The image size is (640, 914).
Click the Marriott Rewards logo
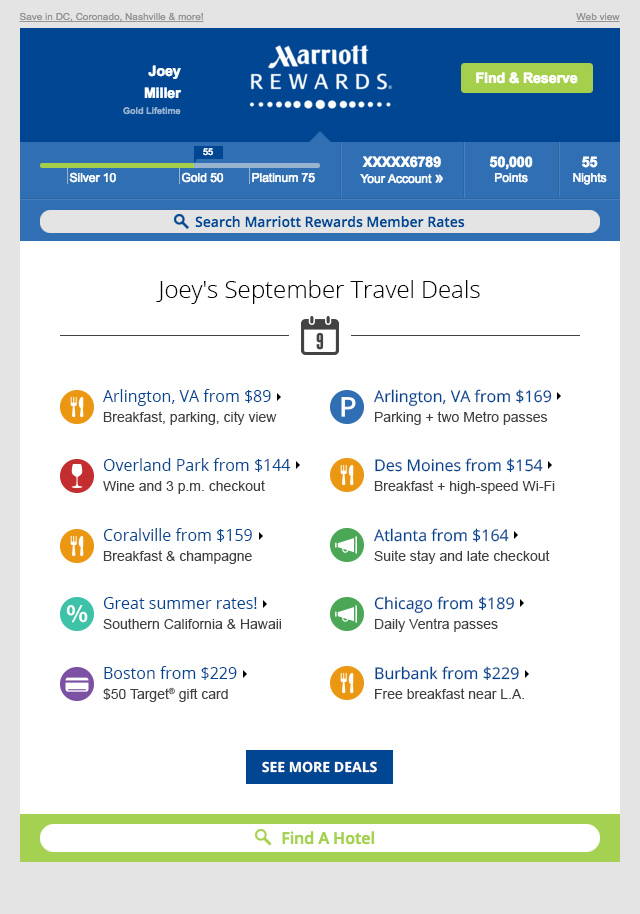320,76
